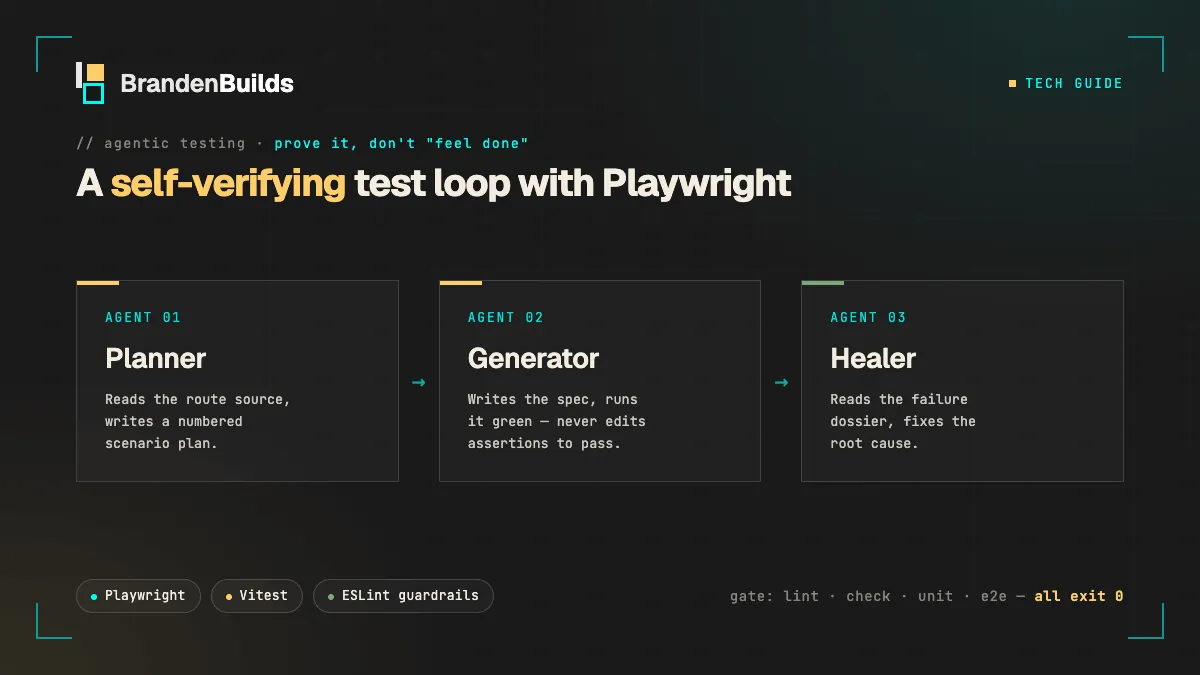This screenshot has height=675, width=1200.
Task: Click the "e2e" word in the gate line
Action: (x=994, y=596)
